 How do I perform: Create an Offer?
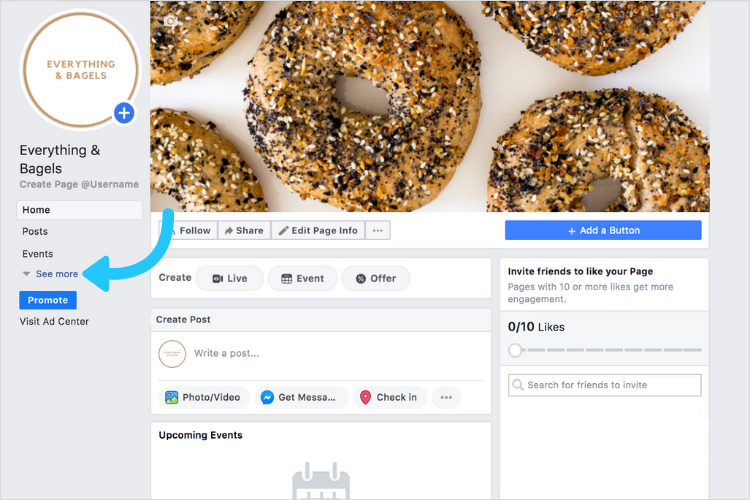376,278
